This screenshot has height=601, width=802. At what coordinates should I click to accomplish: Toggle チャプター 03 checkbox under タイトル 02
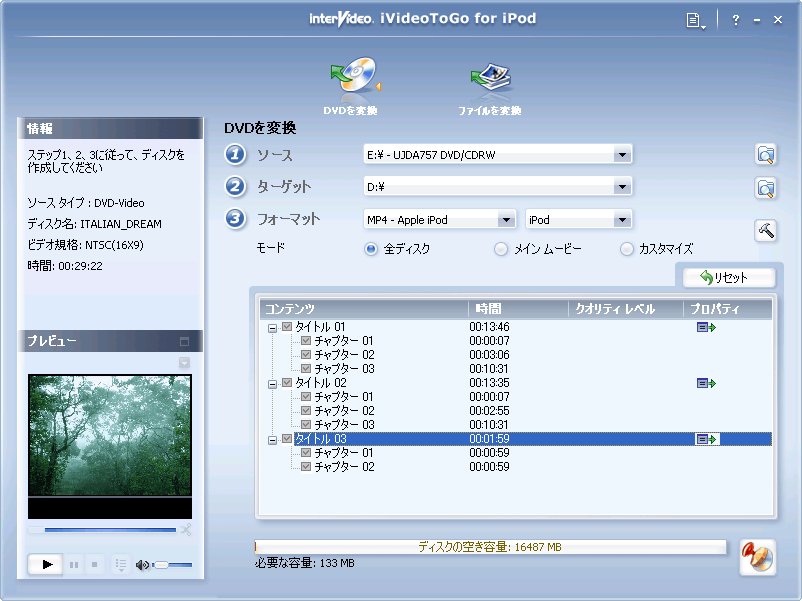click(306, 425)
